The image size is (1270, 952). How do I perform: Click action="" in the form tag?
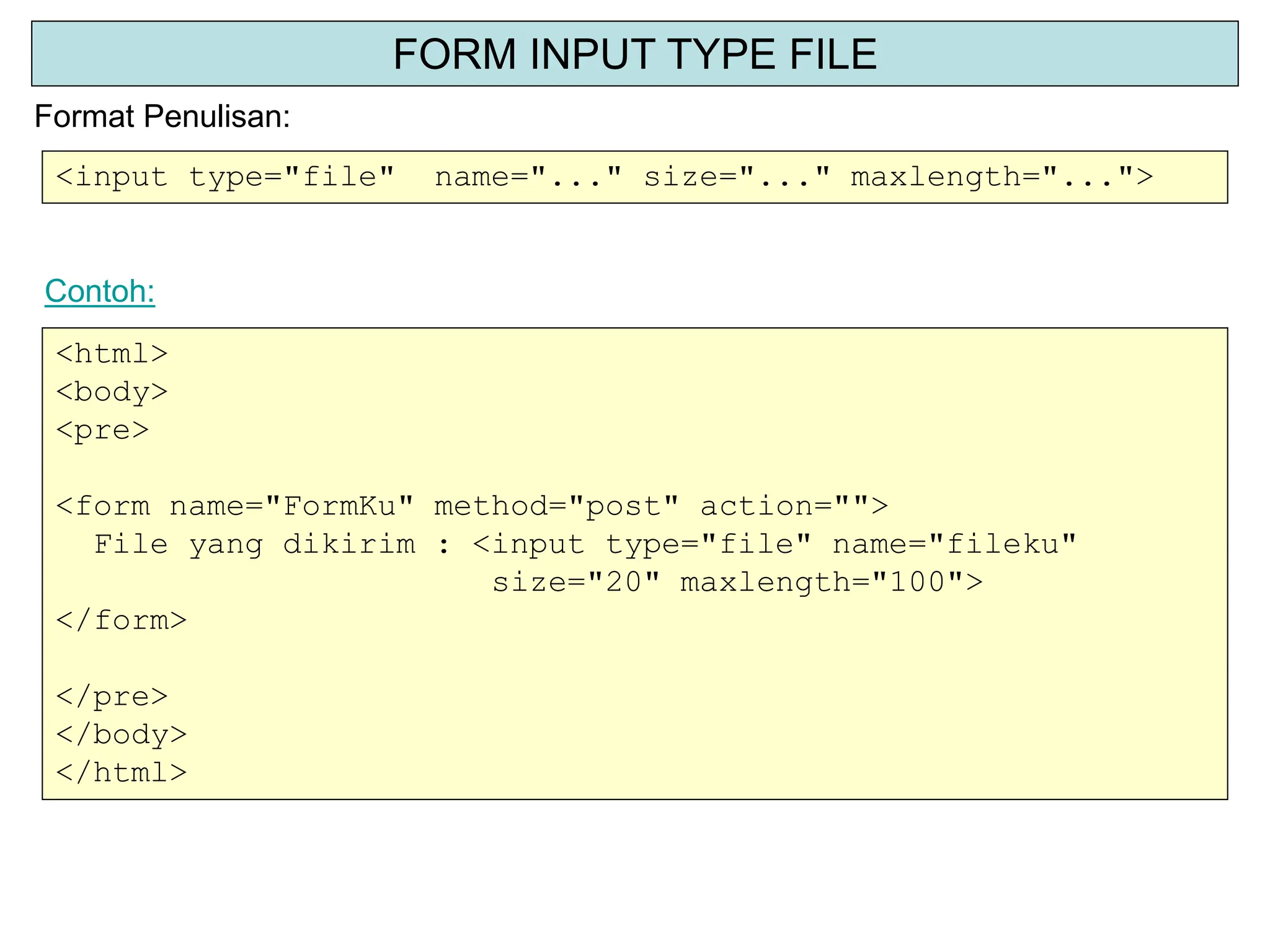786,506
